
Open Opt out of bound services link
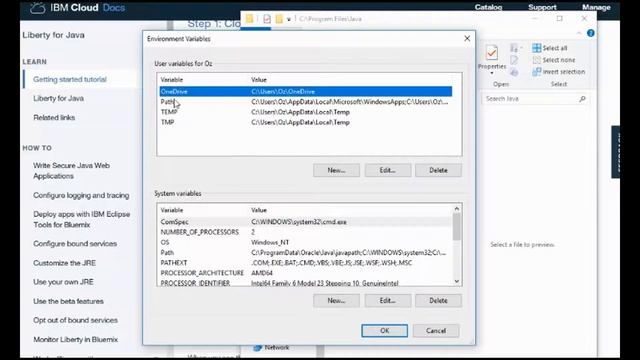tap(75, 320)
